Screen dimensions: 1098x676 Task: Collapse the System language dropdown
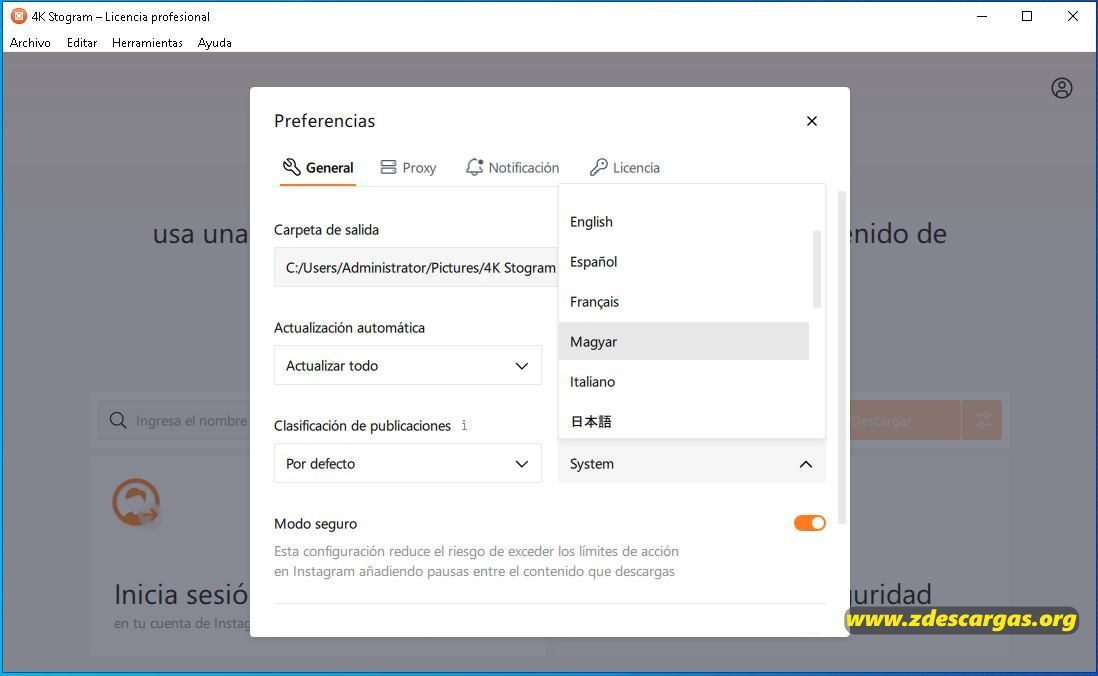(692, 464)
